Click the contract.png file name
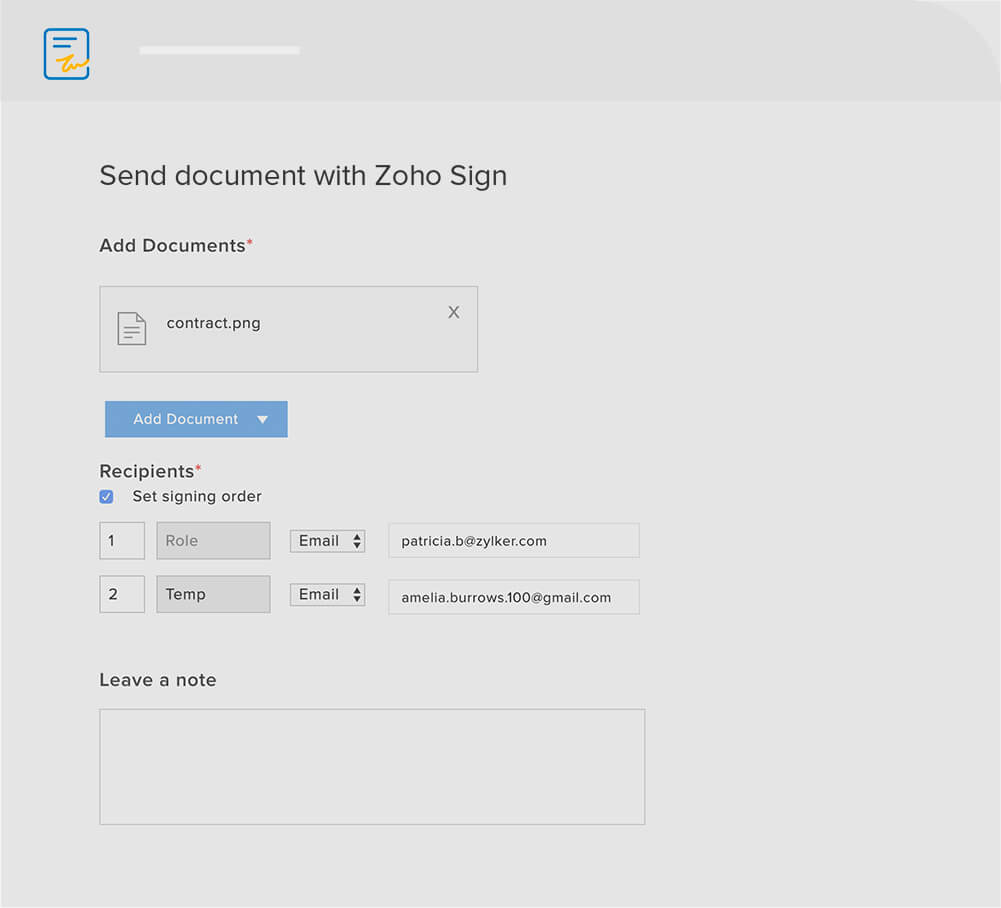Screen dimensions: 1001x908 [213, 323]
